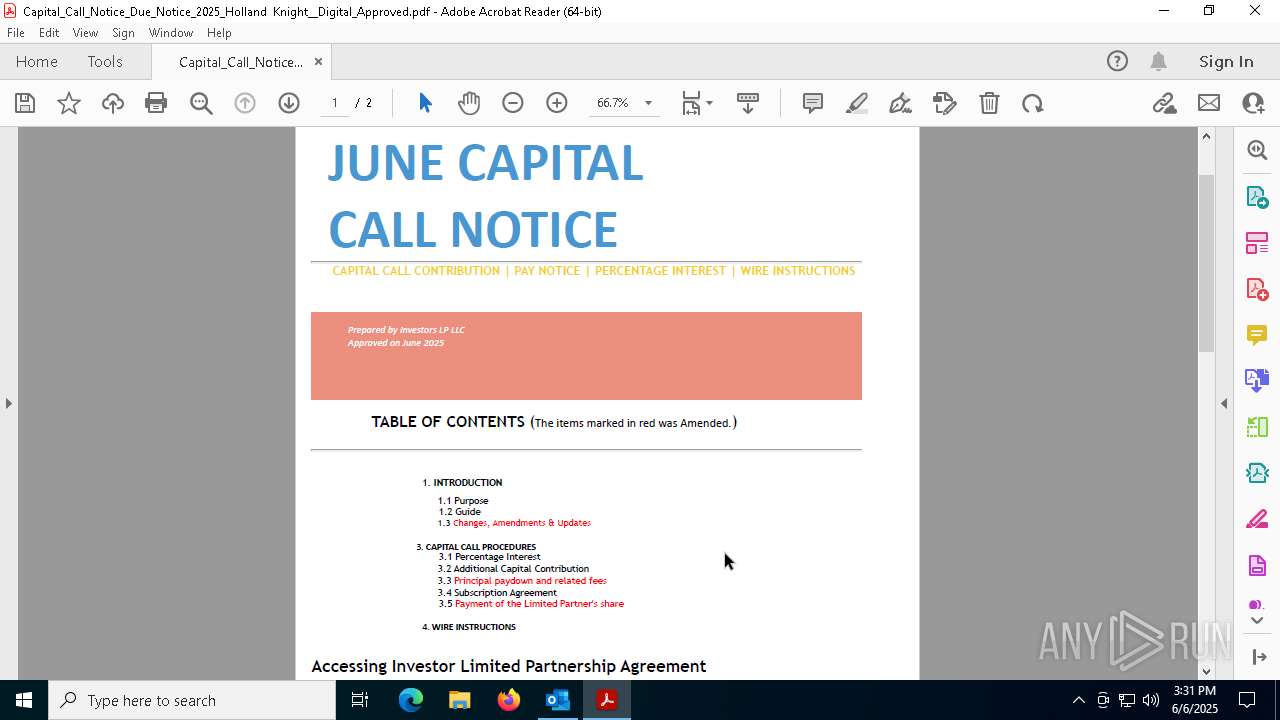Delete the page with the trash icon
The image size is (1280, 720).
point(989,103)
